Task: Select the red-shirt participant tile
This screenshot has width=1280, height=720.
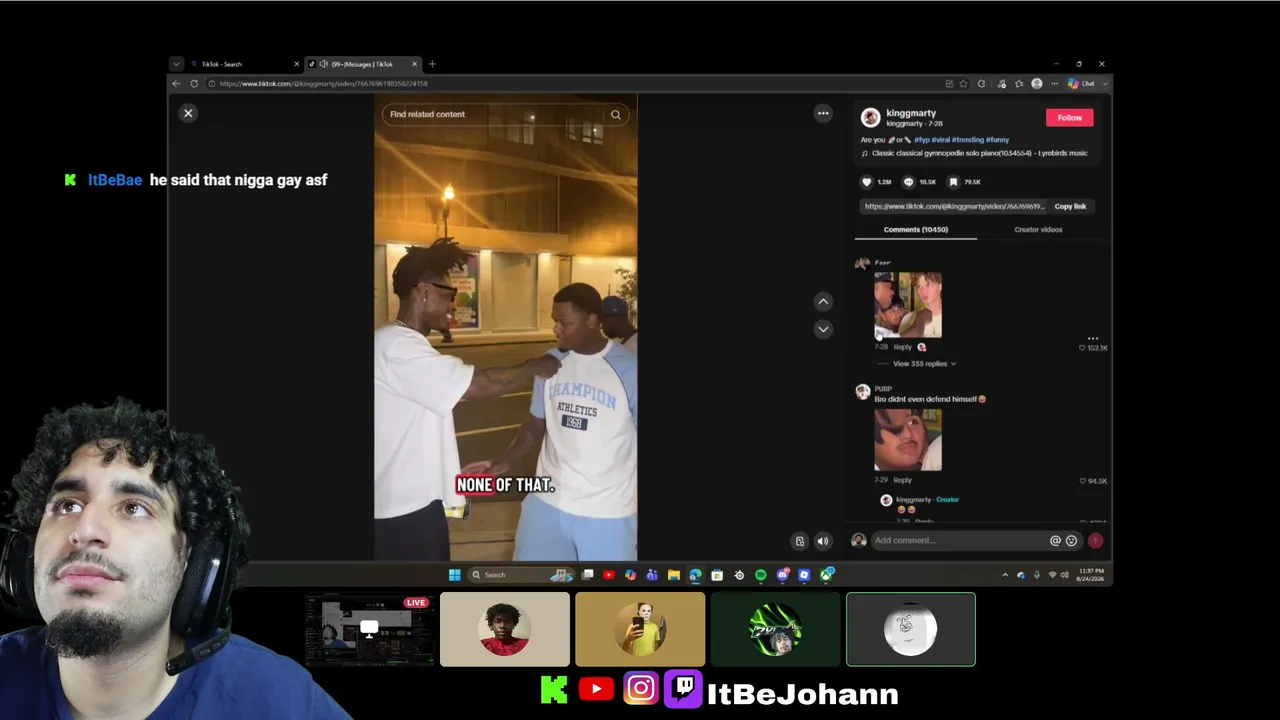Action: 505,630
